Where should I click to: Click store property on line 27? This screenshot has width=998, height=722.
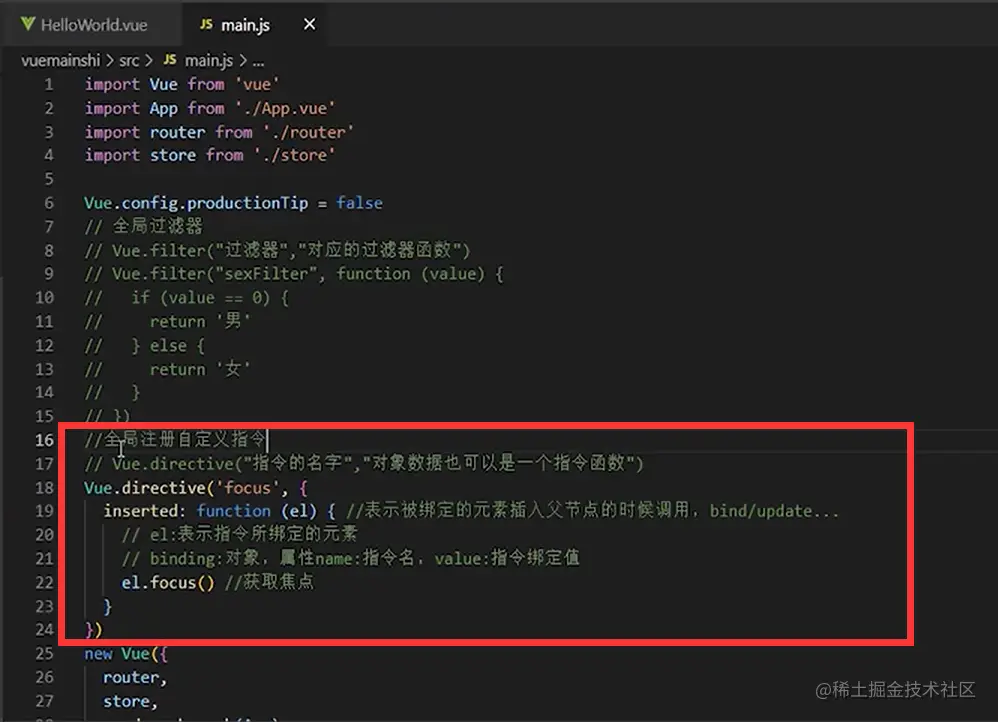[x=127, y=701]
